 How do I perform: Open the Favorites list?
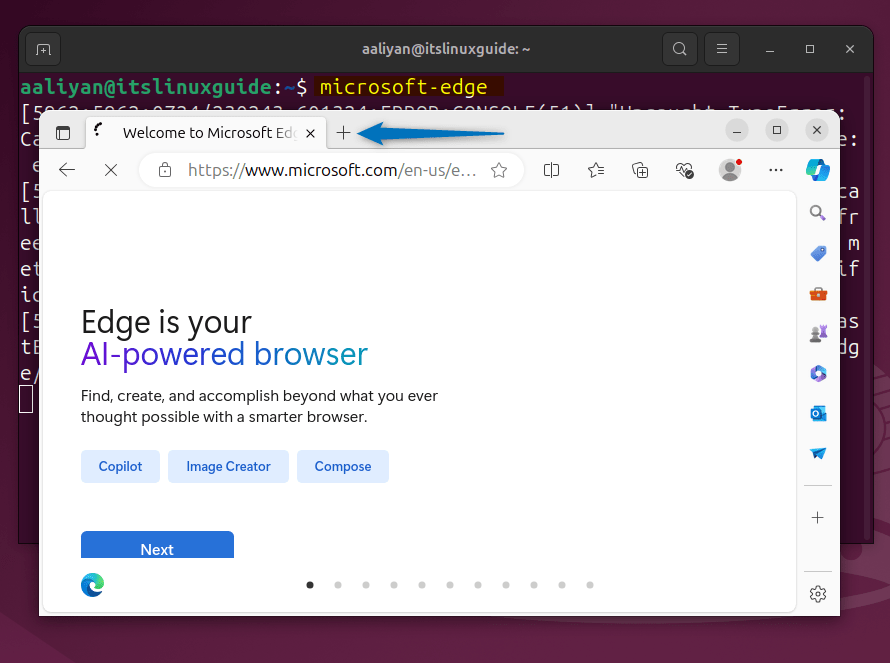point(595,170)
